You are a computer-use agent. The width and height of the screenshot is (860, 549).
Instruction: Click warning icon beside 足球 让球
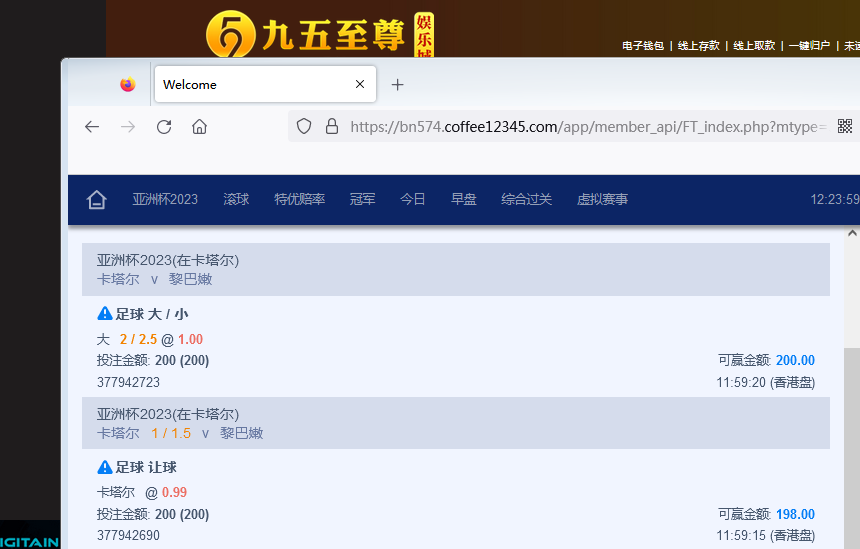point(105,467)
